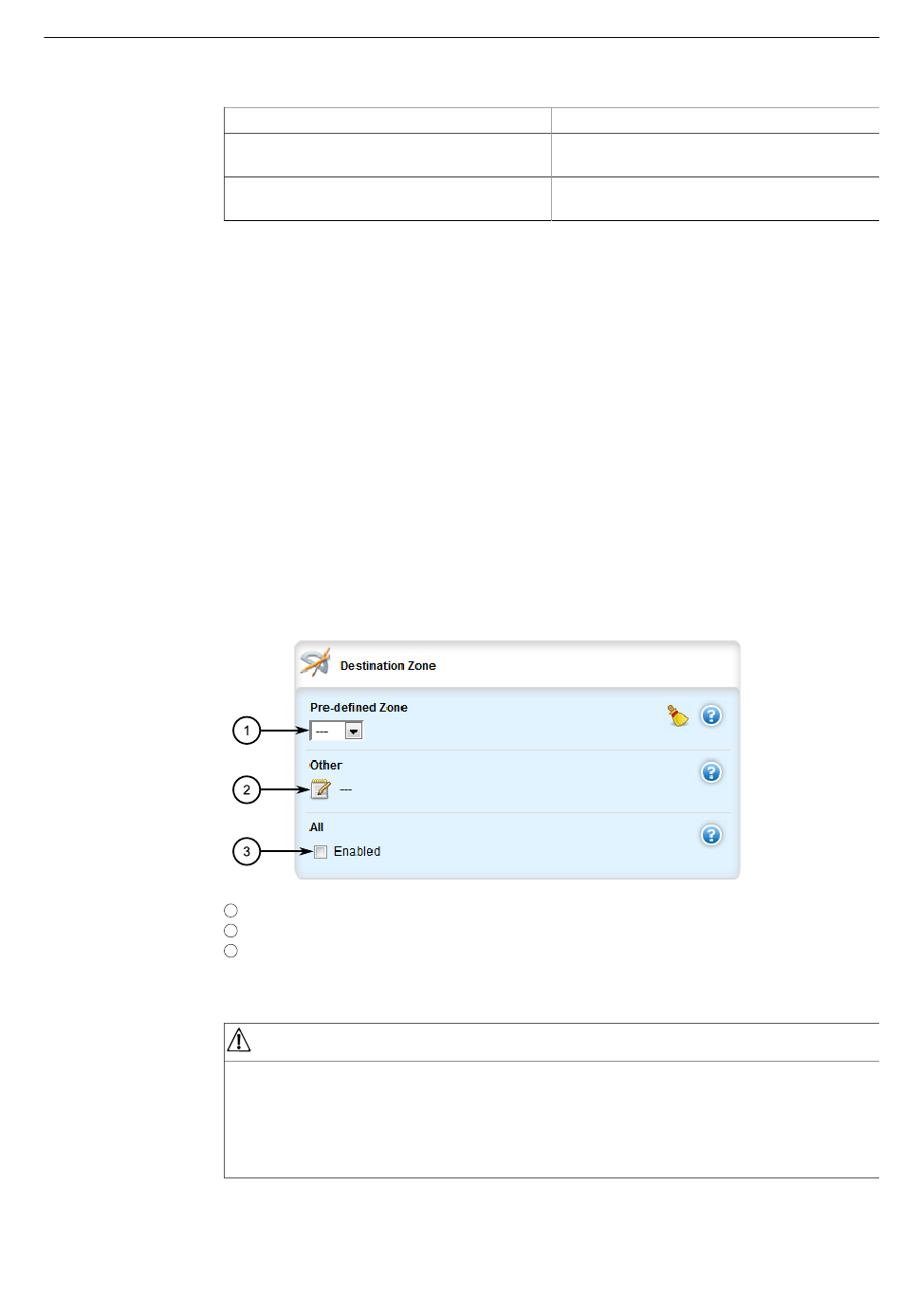Click callout marker number 1
The height and width of the screenshot is (1316, 901).
pos(247,731)
